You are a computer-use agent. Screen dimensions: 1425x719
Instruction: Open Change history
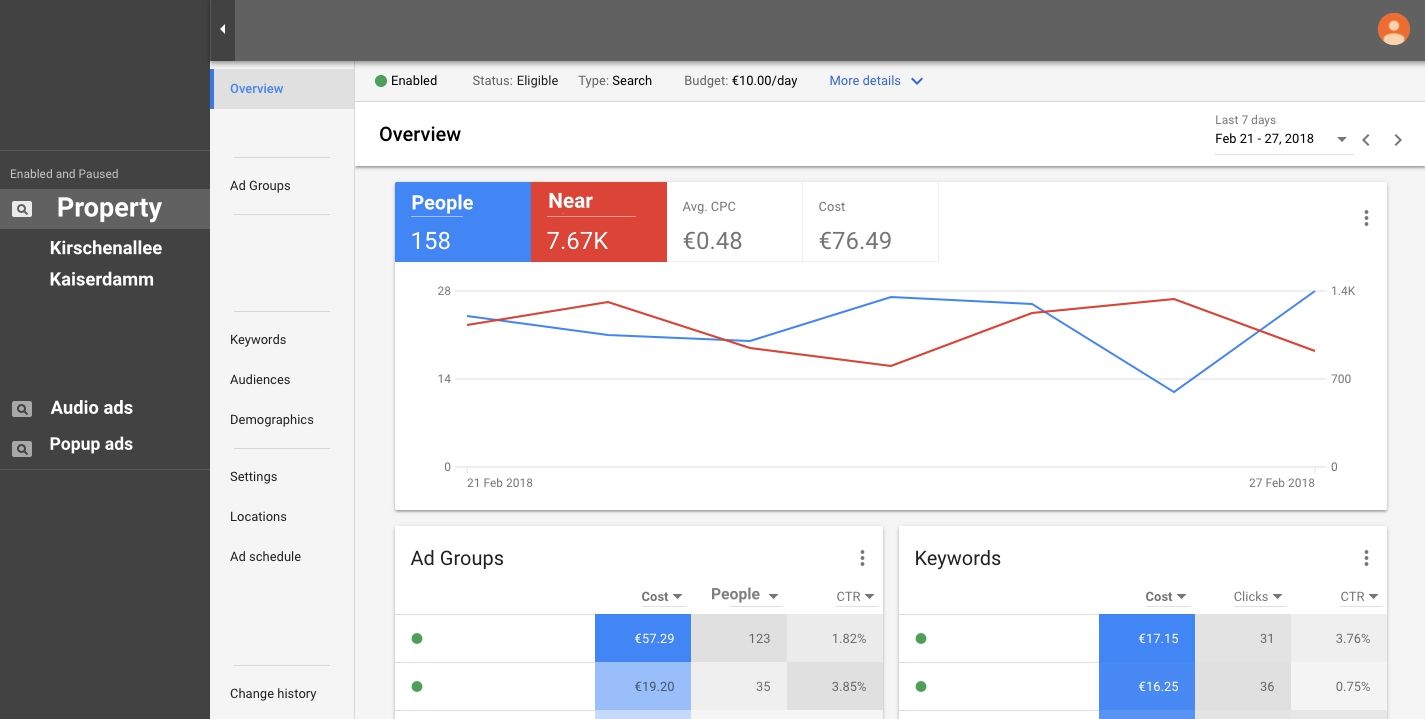coord(273,694)
